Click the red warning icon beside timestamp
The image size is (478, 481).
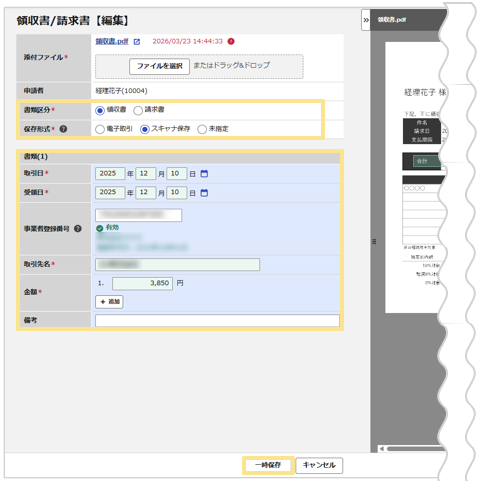pos(231,41)
